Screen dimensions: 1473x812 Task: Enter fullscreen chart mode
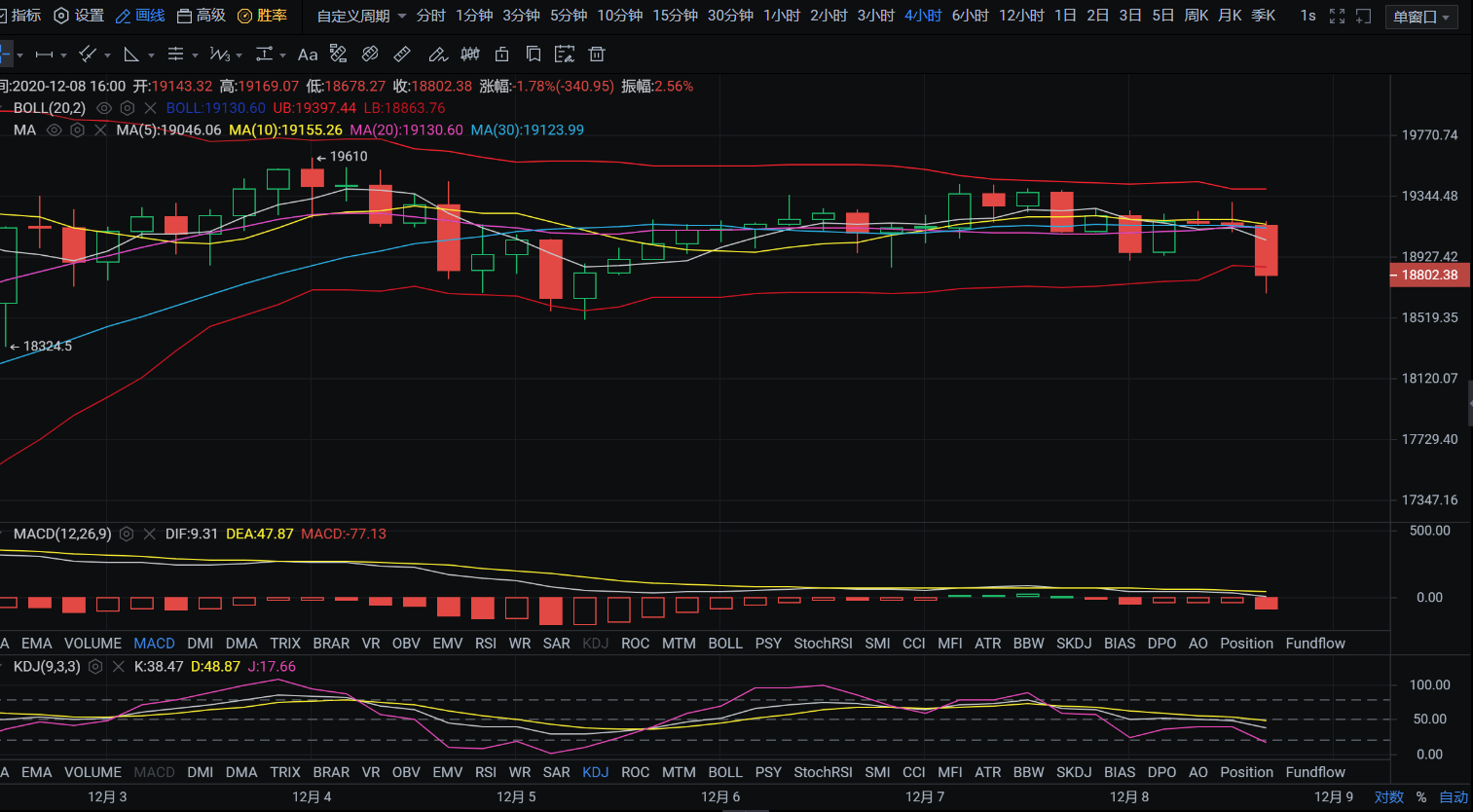(1337, 17)
